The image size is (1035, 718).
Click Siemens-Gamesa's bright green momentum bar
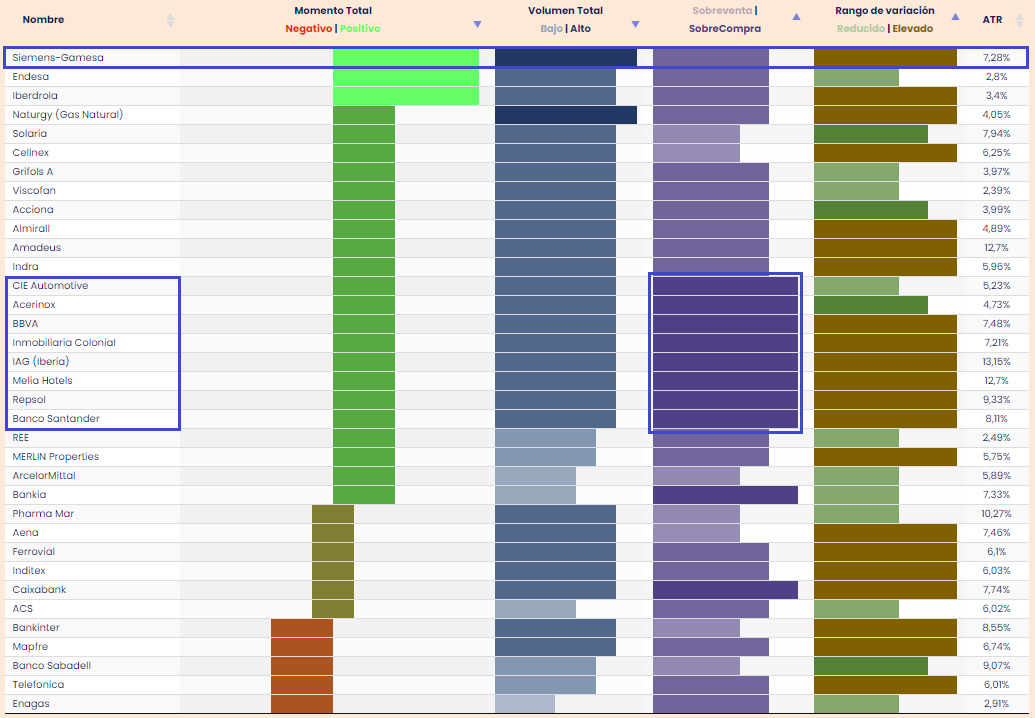point(406,57)
